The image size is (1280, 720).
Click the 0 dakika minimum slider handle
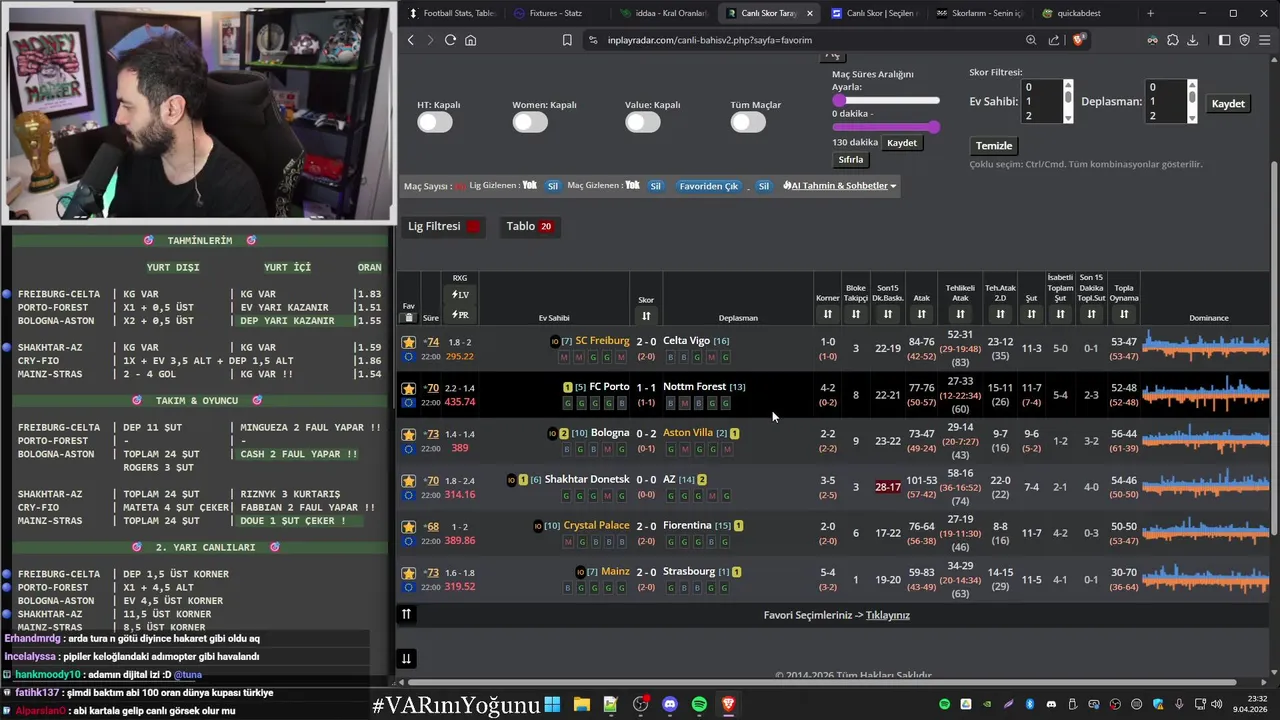pos(839,100)
